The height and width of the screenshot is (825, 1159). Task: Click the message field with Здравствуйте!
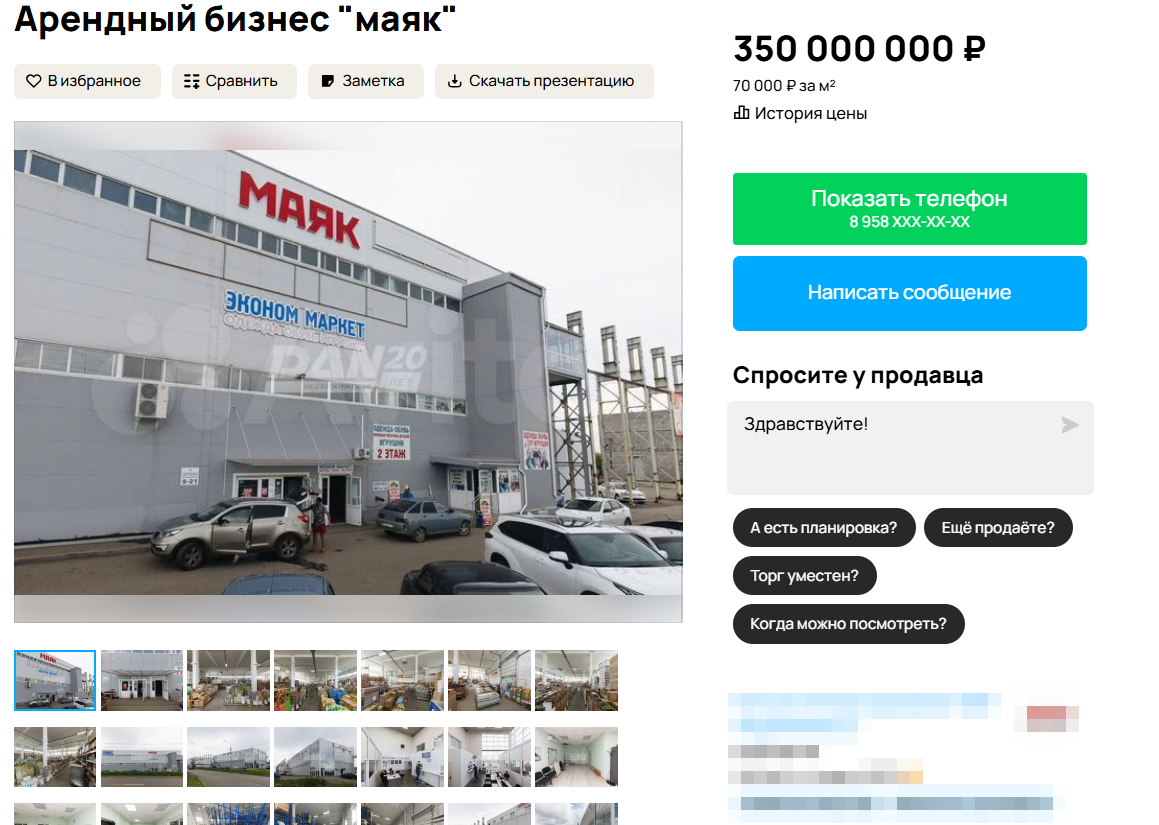point(910,448)
